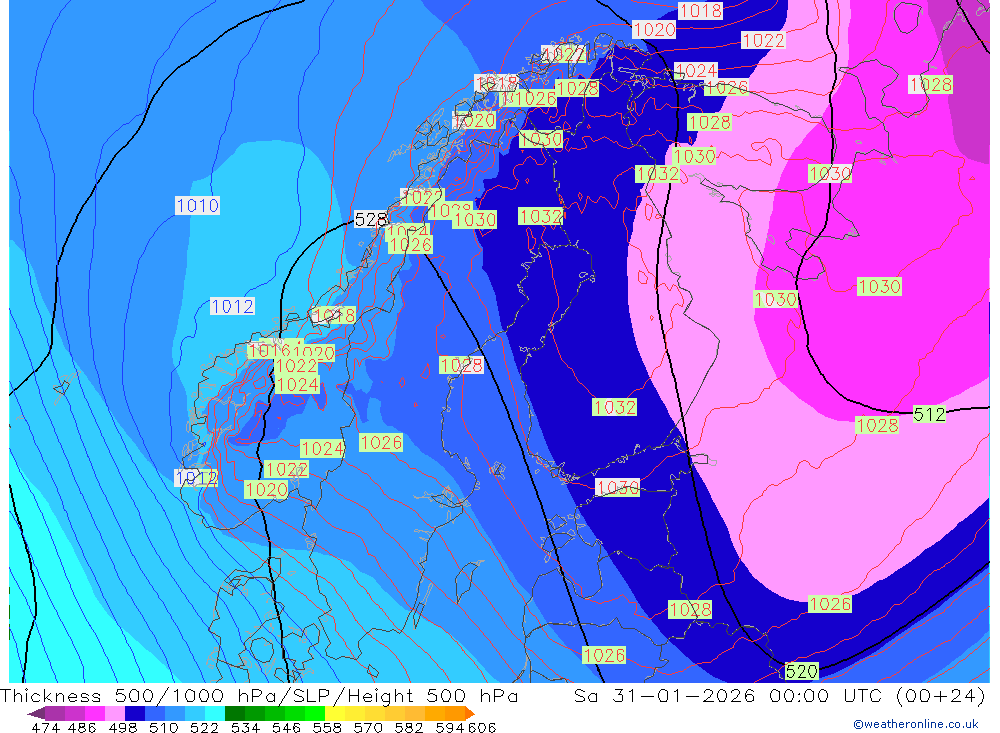Click the black 528 height contour label

(x=370, y=219)
